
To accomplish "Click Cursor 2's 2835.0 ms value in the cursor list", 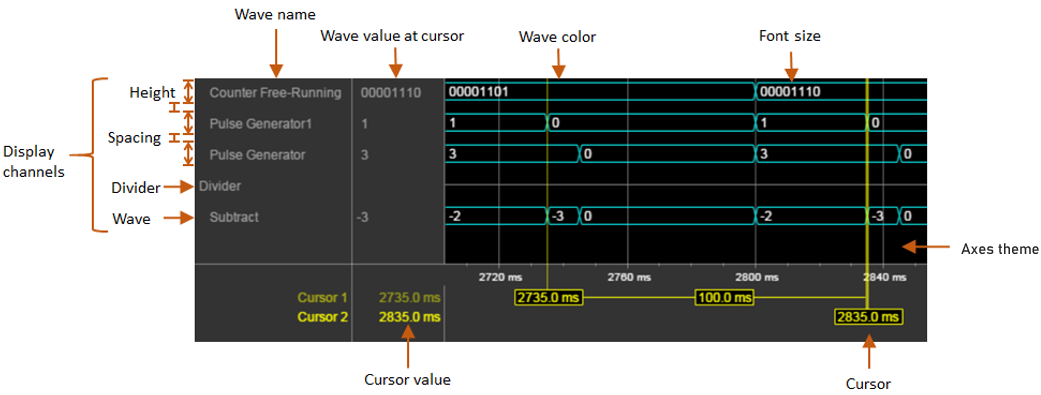I will click(409, 317).
